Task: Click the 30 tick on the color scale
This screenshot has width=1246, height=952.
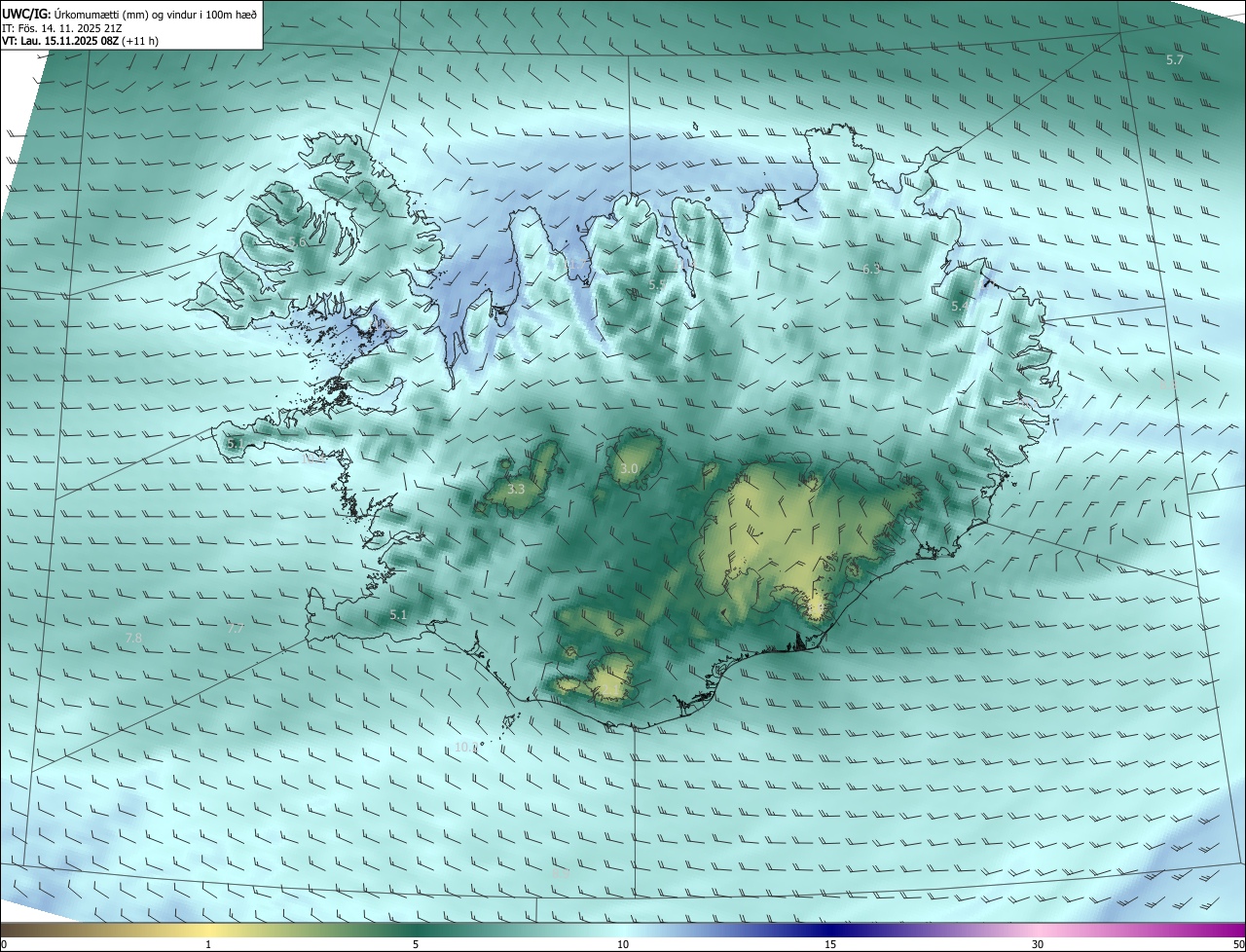Action: point(1038,944)
